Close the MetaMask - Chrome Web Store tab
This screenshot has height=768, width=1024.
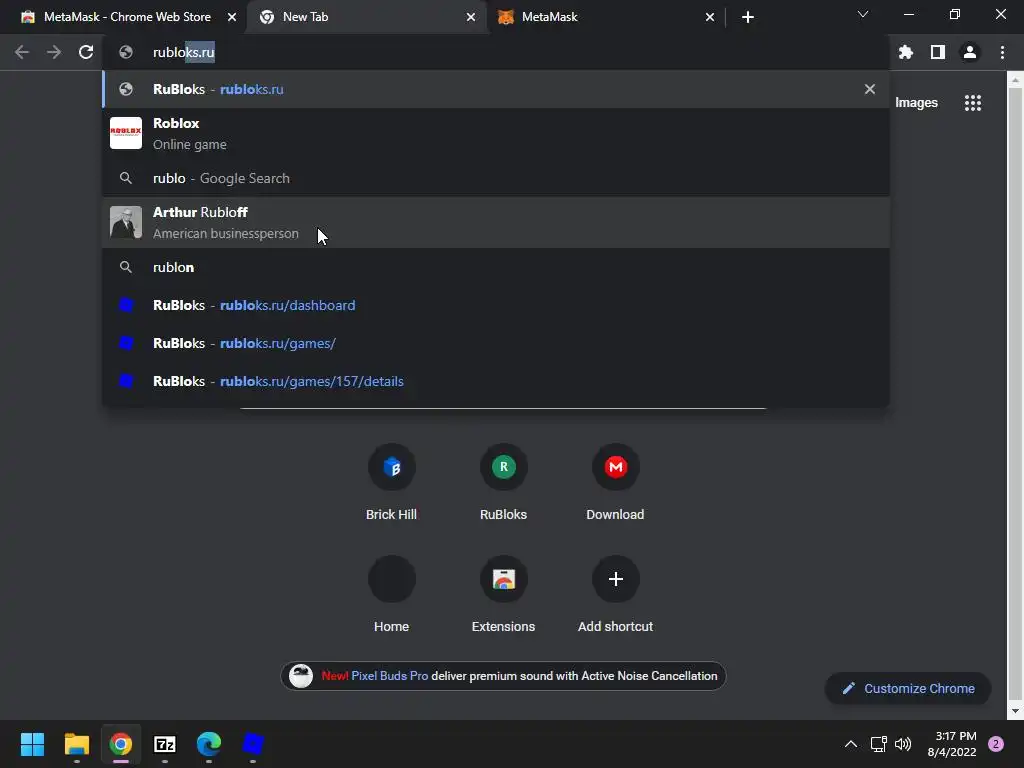pyautogui.click(x=232, y=17)
